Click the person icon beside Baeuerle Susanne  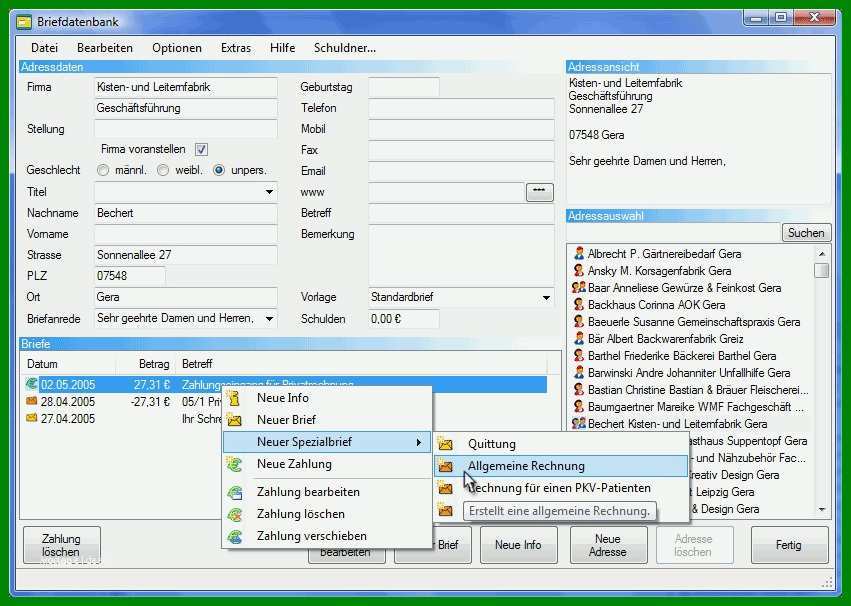click(579, 321)
